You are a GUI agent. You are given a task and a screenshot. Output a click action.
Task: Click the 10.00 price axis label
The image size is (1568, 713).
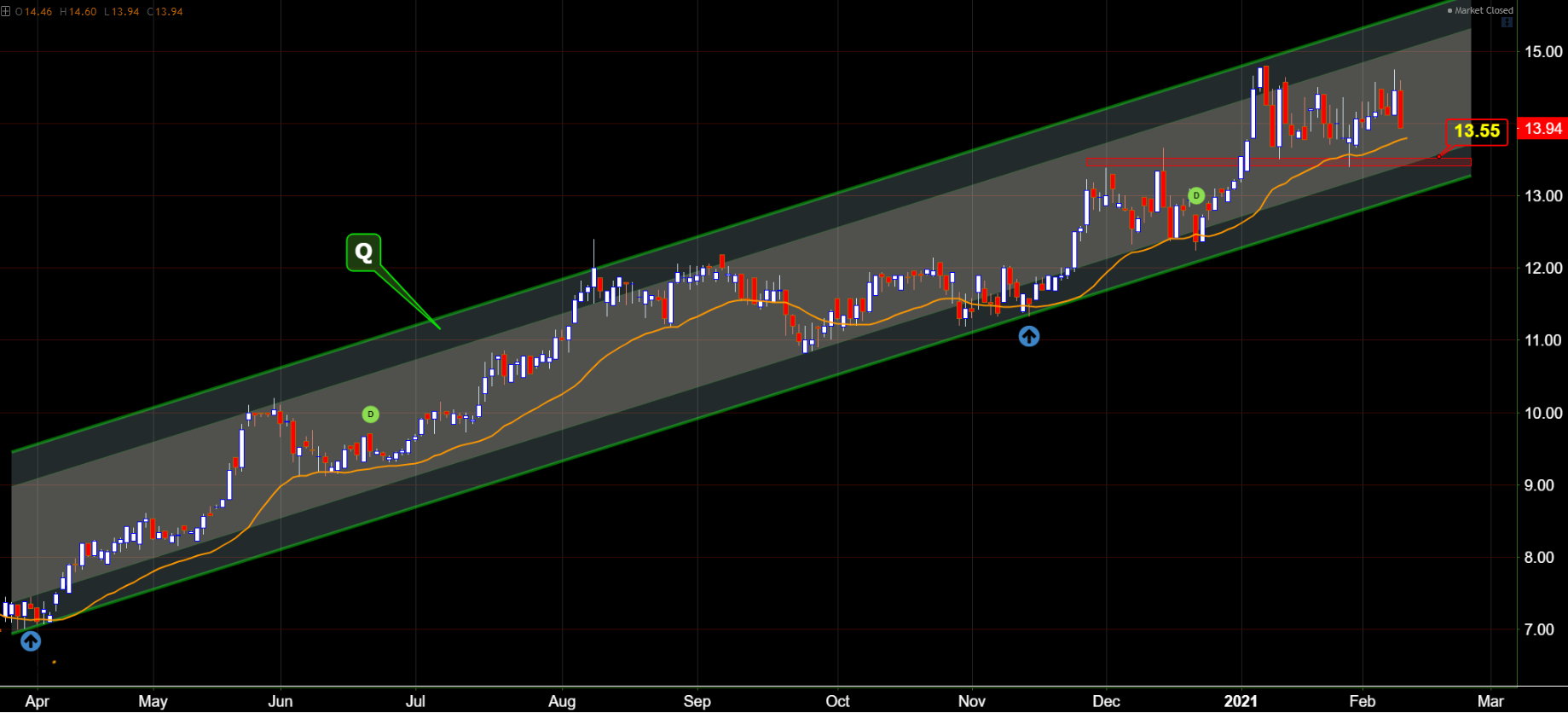1543,414
